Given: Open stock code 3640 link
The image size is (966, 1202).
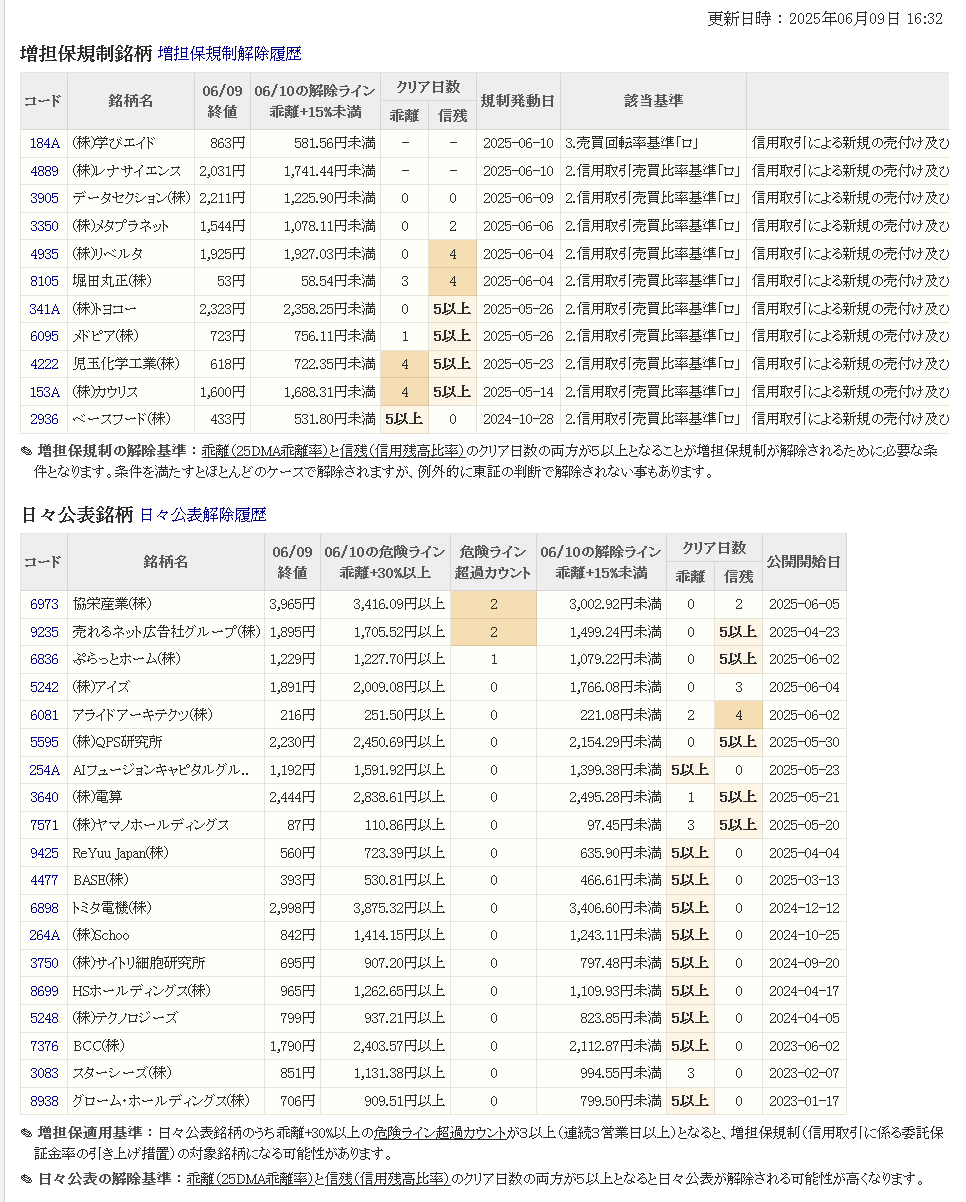Looking at the screenshot, I should tap(44, 797).
